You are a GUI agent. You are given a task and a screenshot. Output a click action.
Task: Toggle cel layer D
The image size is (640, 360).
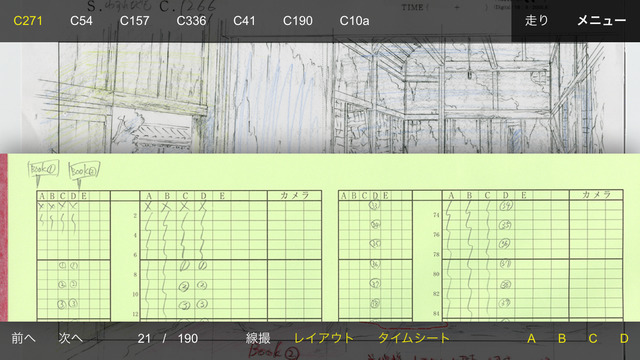pos(624,338)
